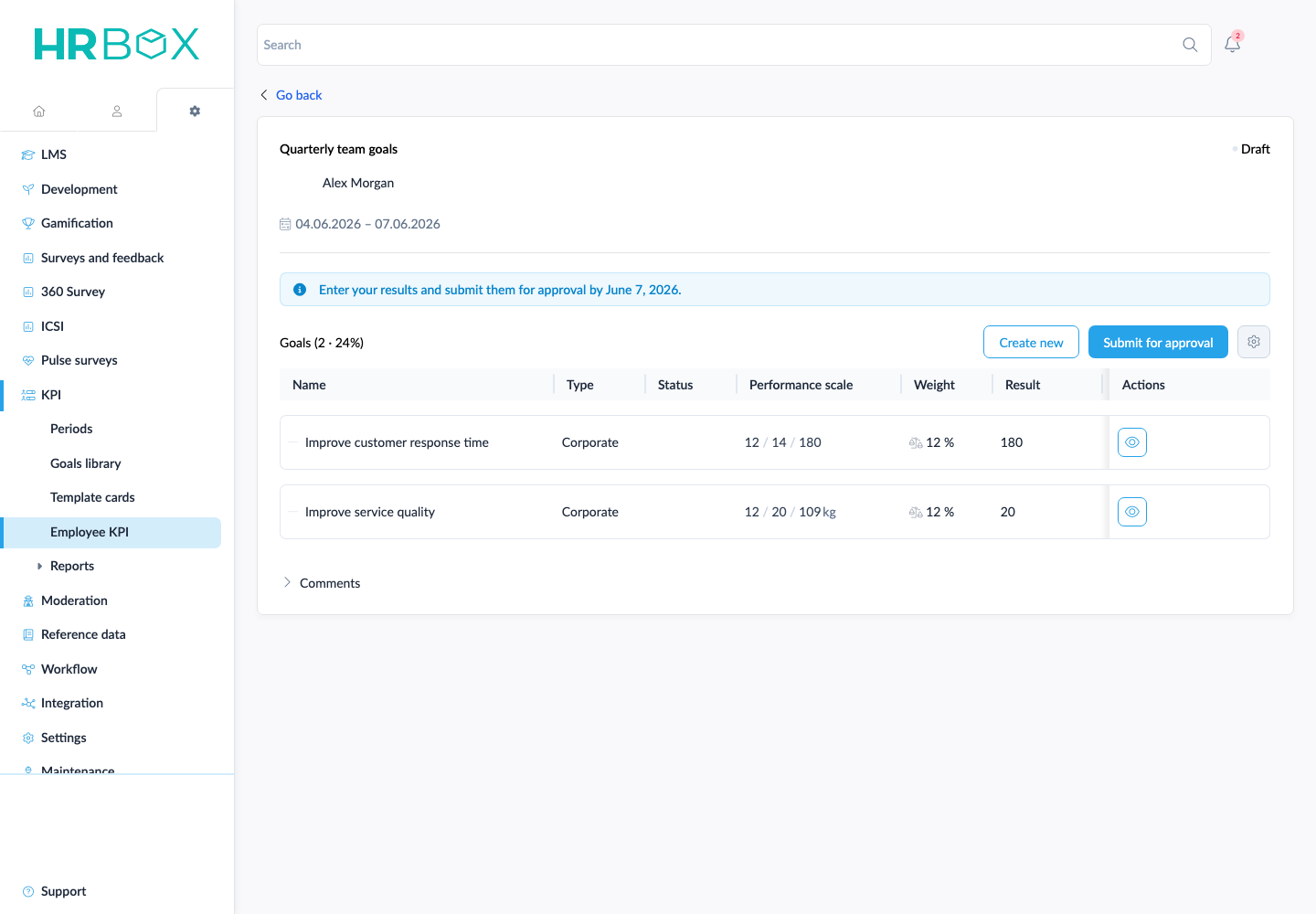Click the Weight column header
The image size is (1316, 914).
pyautogui.click(x=934, y=385)
